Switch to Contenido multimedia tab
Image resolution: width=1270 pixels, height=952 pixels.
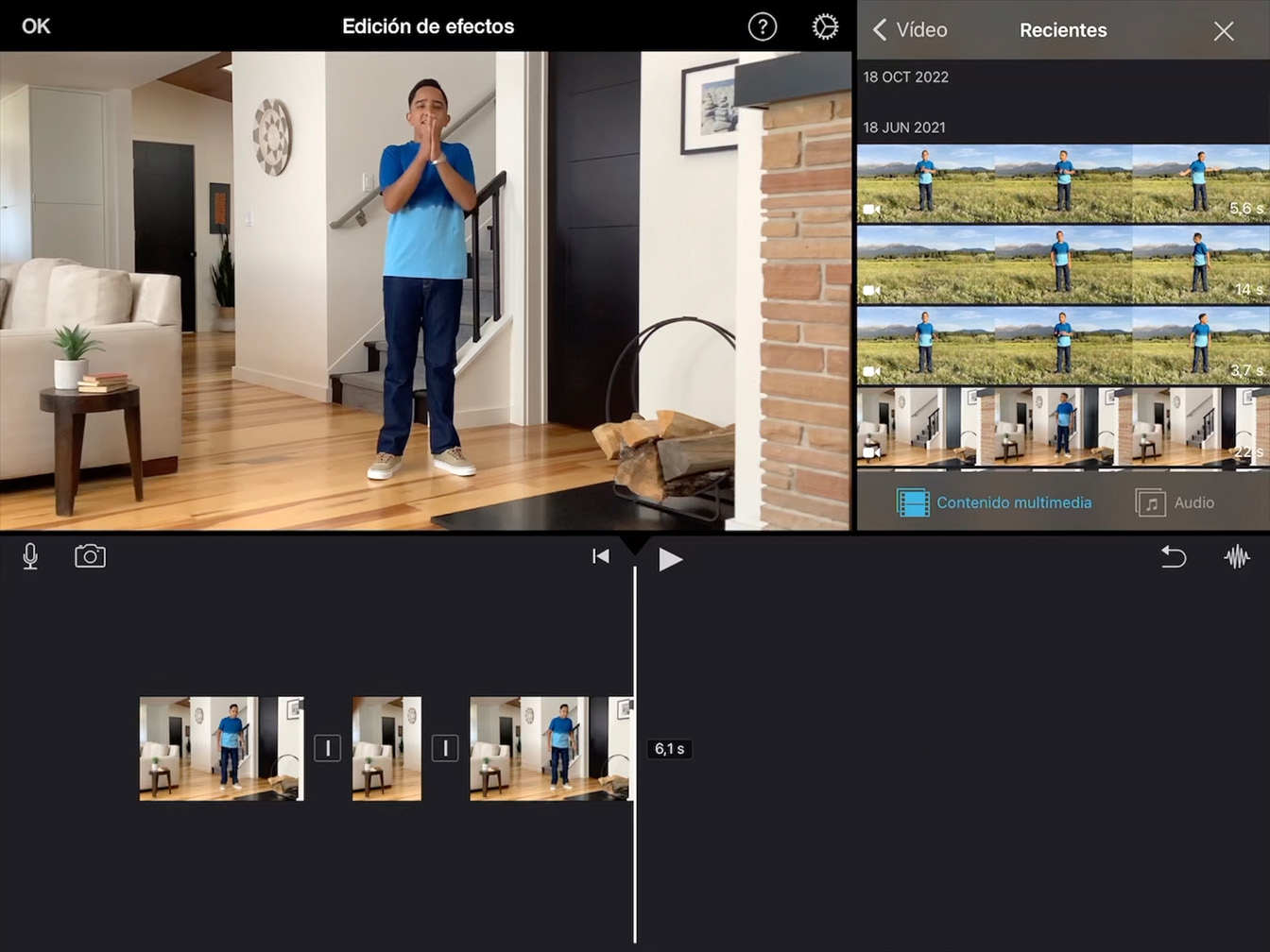(994, 502)
